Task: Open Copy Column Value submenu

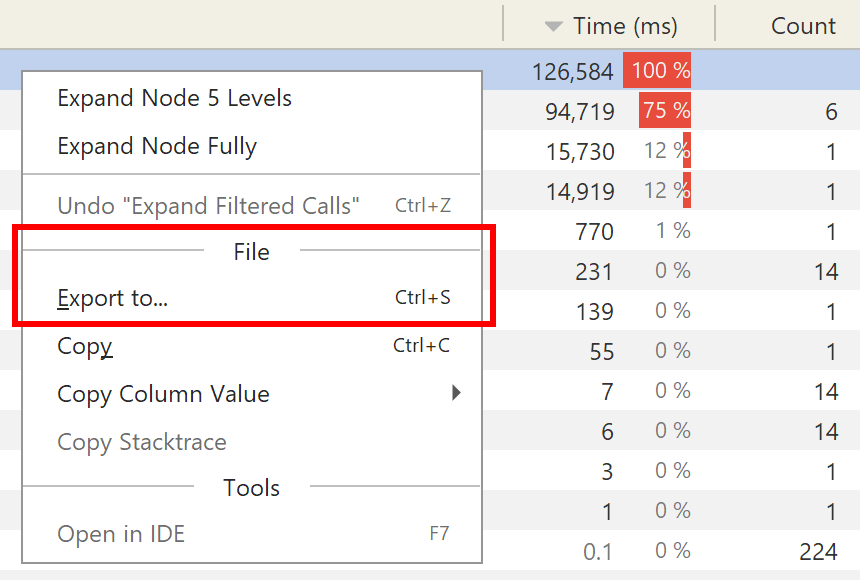Action: pos(252,393)
